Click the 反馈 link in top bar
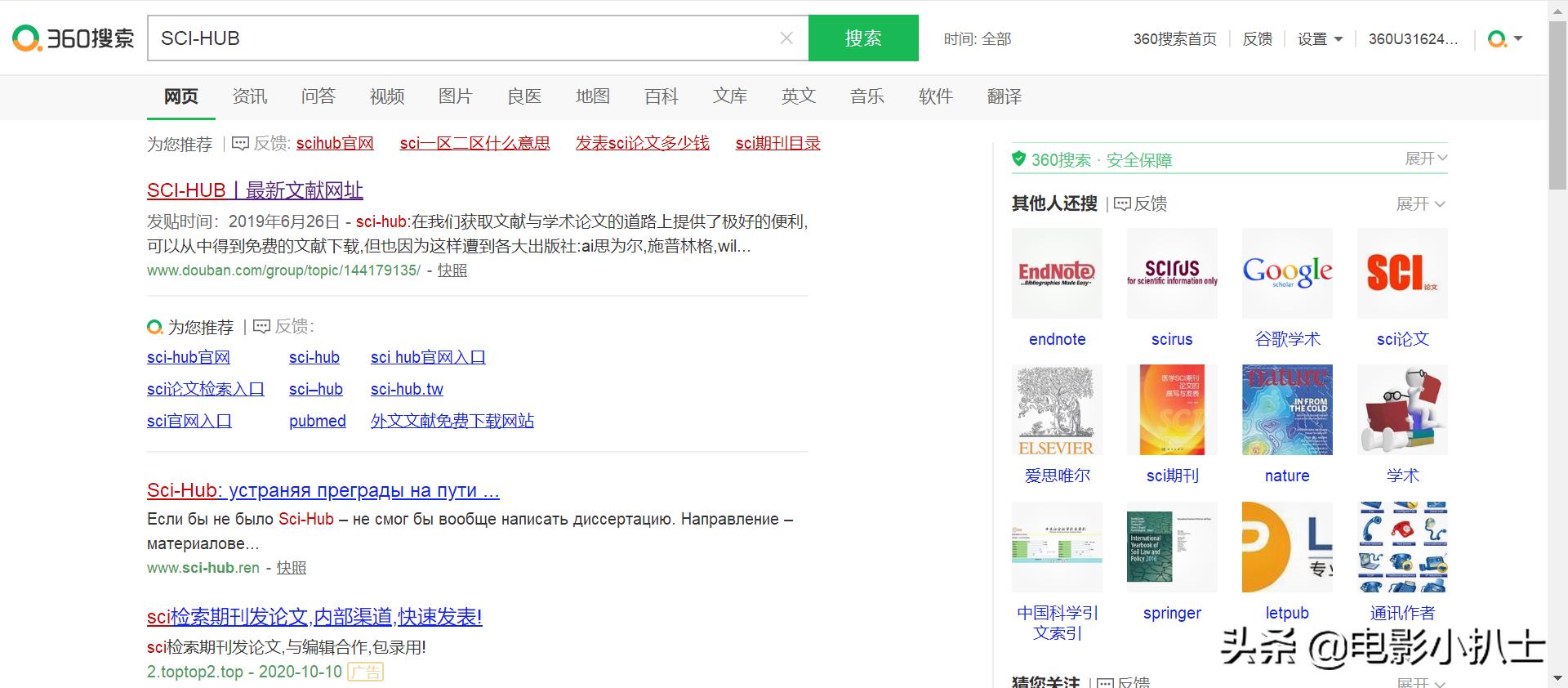 [1258, 38]
